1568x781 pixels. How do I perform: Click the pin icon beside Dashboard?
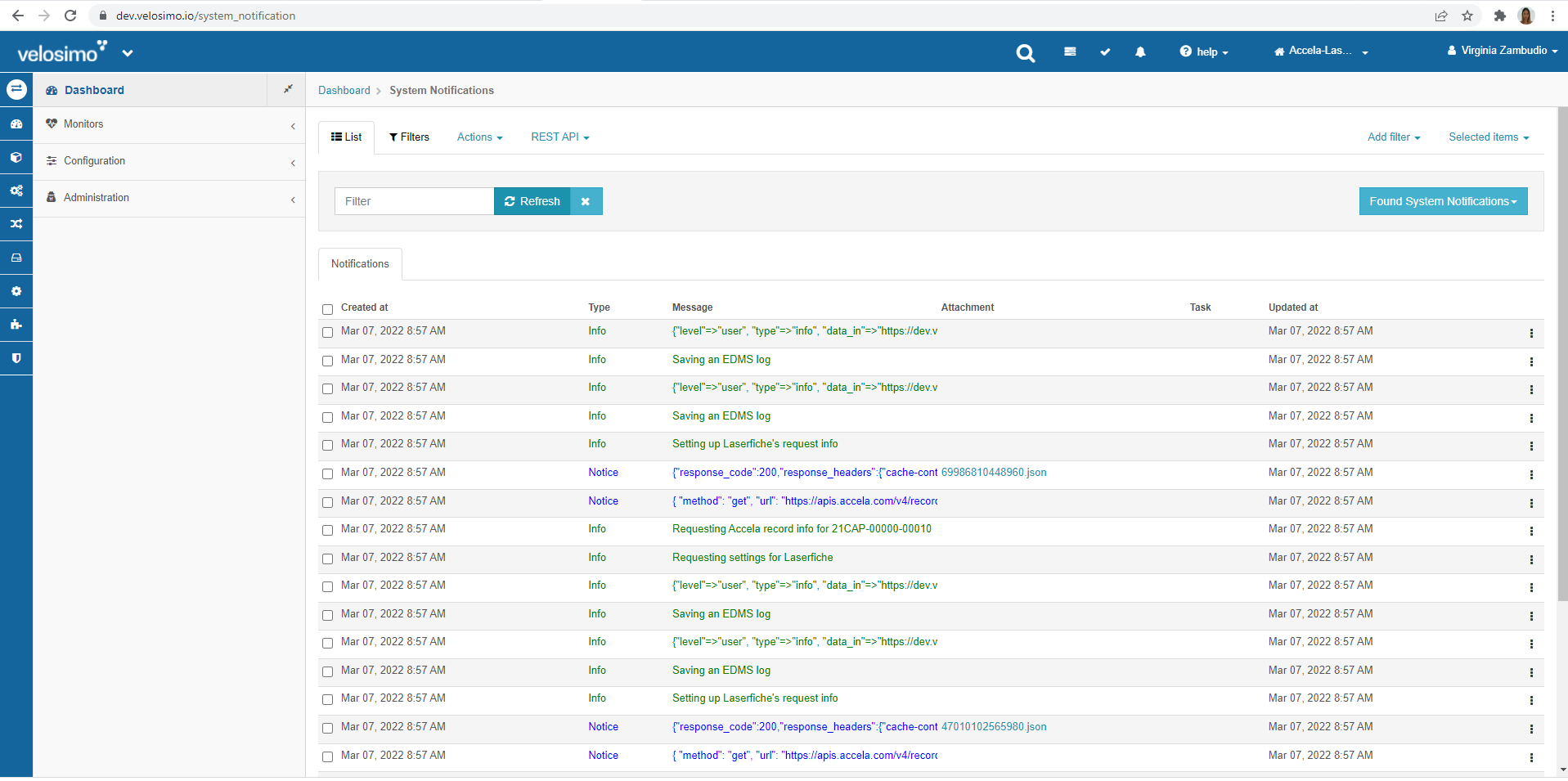point(288,89)
